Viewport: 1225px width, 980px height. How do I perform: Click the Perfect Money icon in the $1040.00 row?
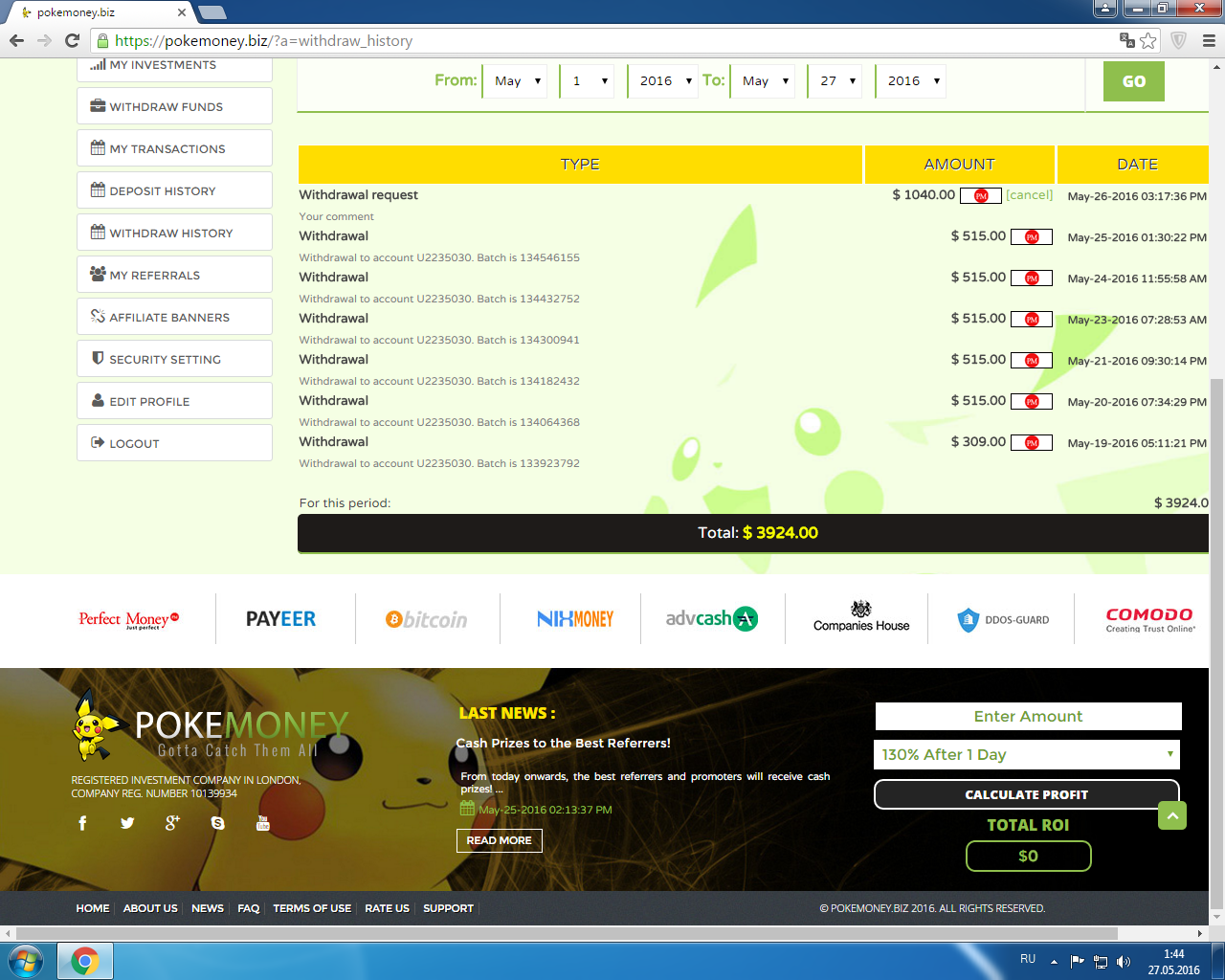coord(981,195)
